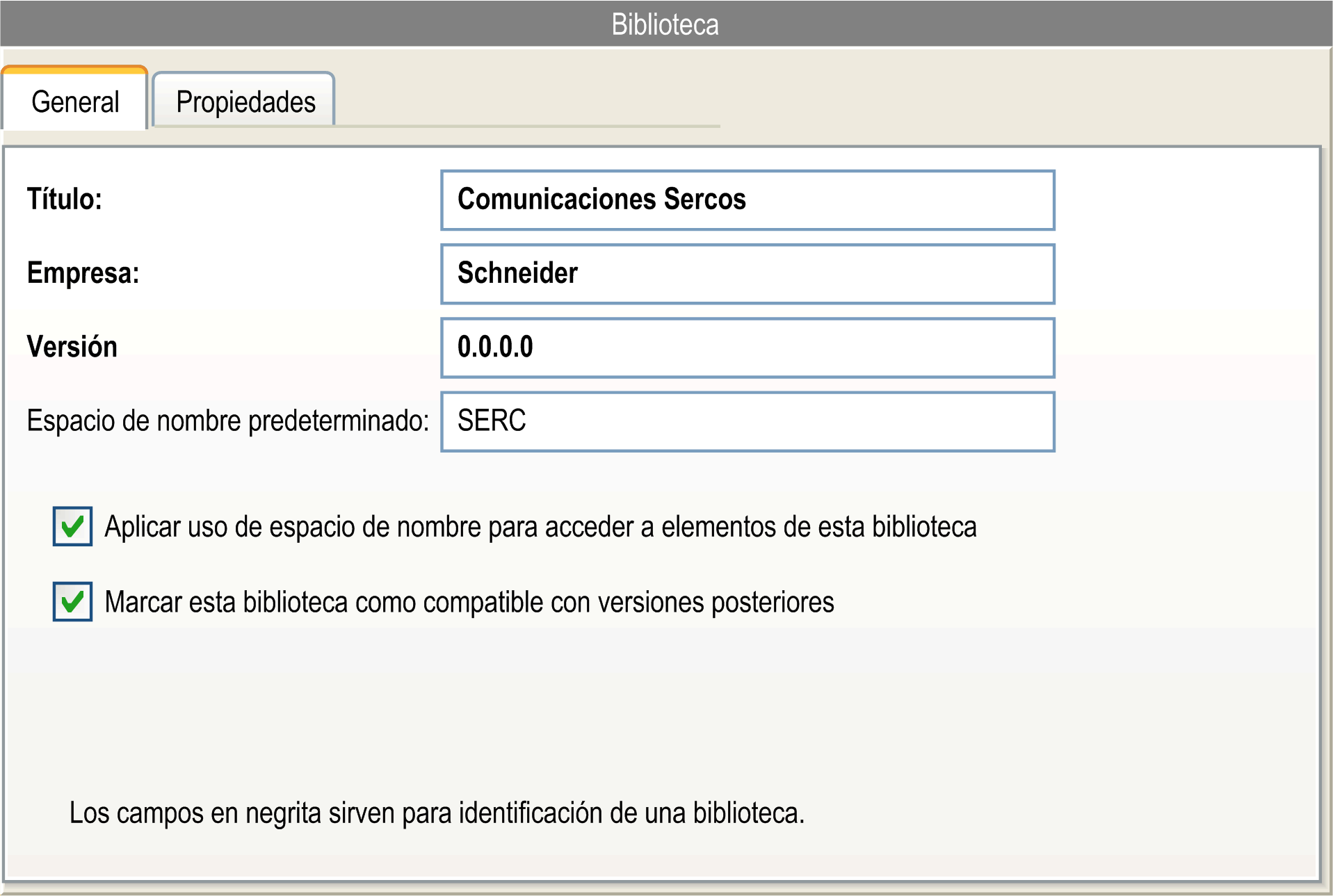Click the Título: label
Viewport: 1333px width, 896px height.
[65, 199]
